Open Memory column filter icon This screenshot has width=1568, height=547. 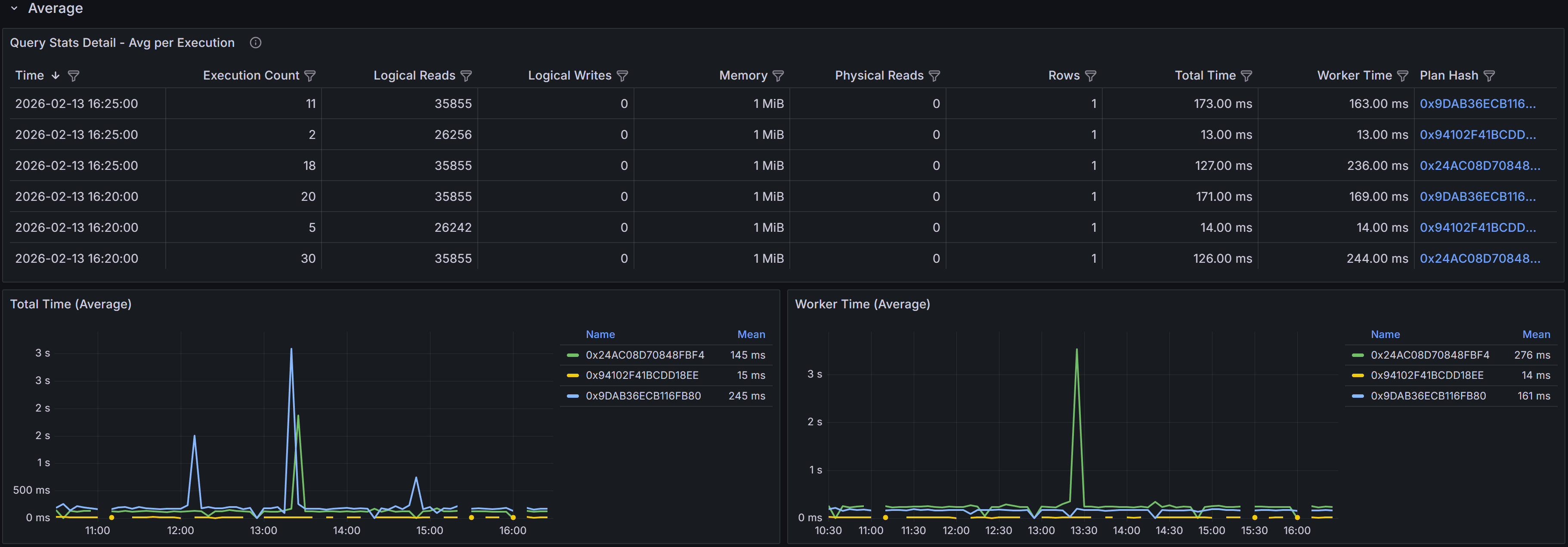(778, 75)
